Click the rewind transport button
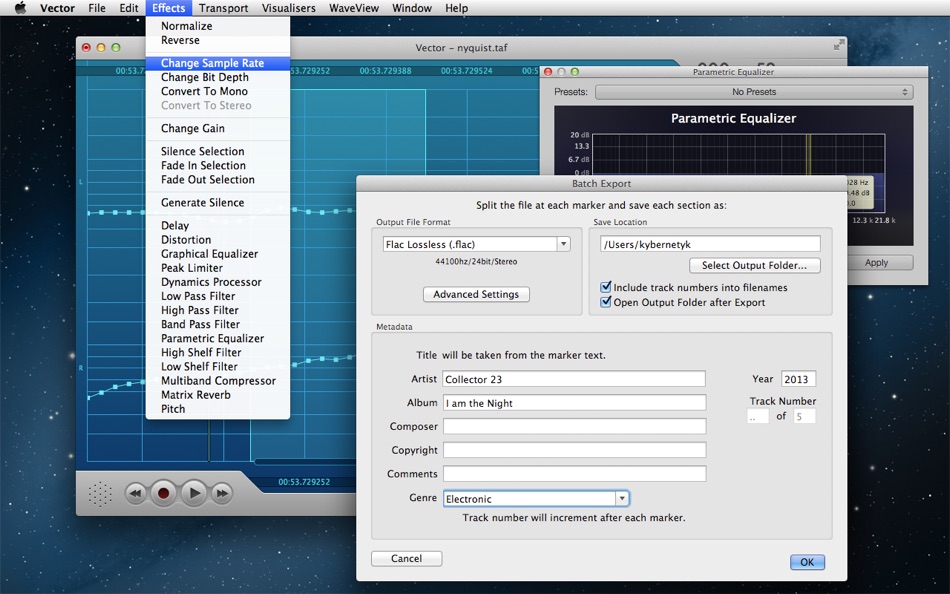 tap(136, 493)
